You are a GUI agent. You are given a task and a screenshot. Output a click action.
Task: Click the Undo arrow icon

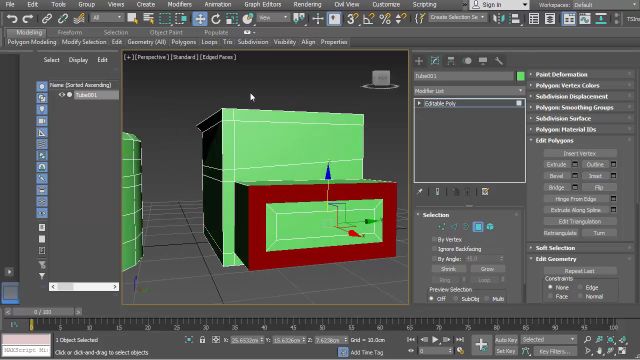12,19
